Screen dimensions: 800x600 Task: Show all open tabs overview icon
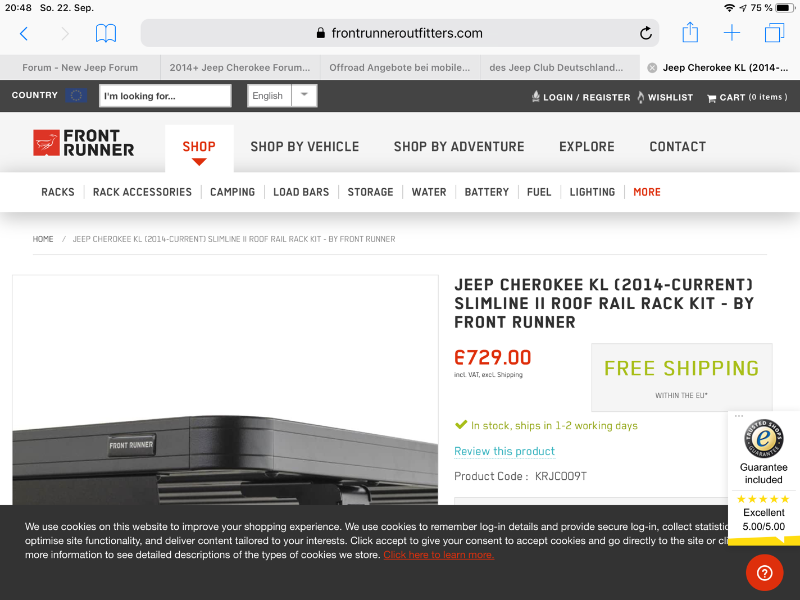tap(774, 33)
